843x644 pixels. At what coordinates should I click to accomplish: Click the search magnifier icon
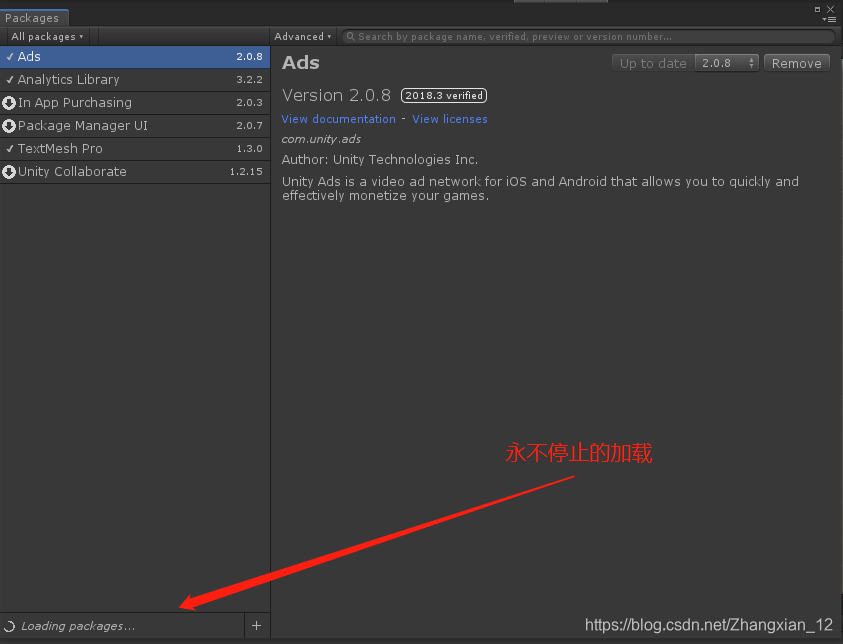click(x=351, y=37)
